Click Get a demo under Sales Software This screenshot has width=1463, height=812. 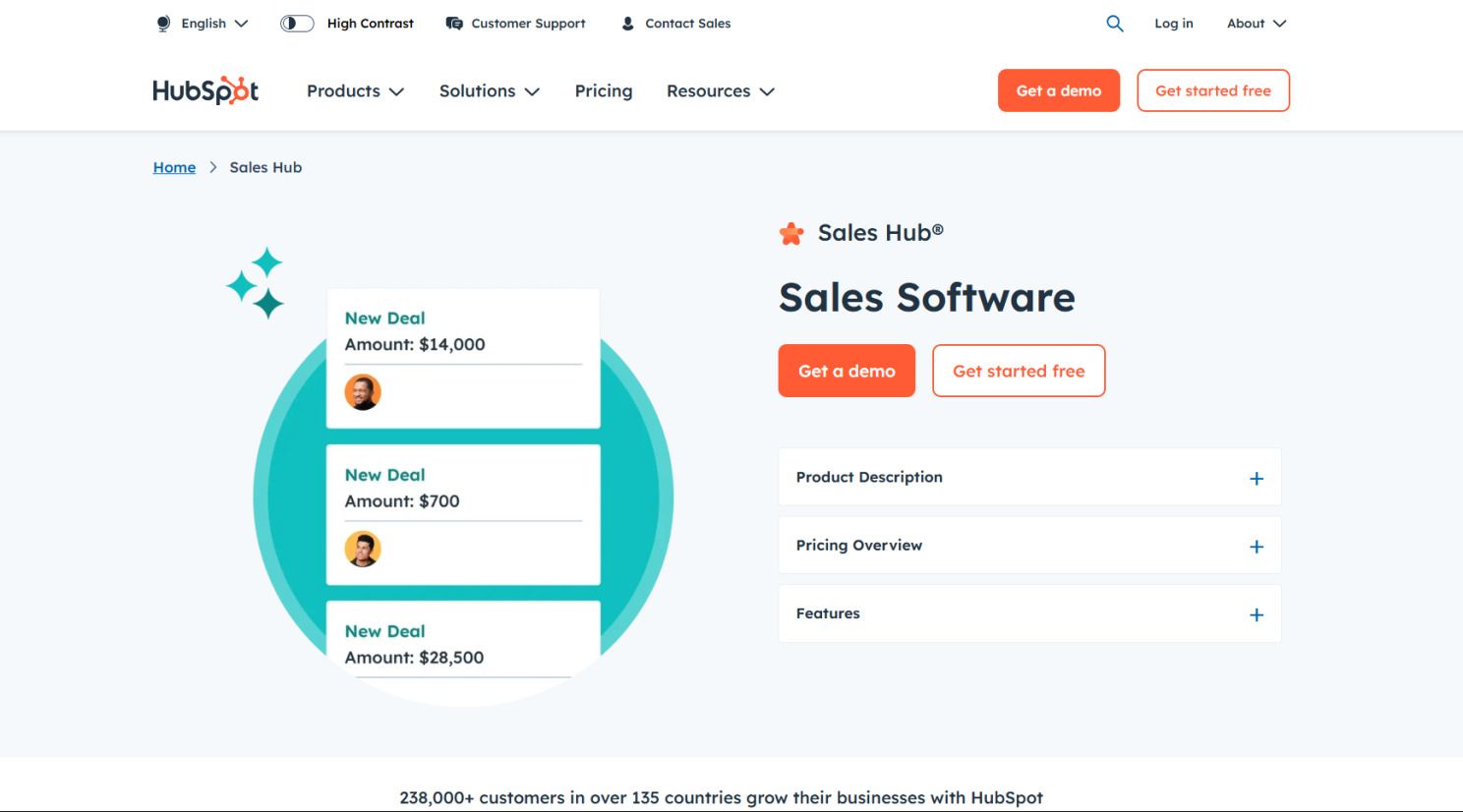[x=847, y=371]
